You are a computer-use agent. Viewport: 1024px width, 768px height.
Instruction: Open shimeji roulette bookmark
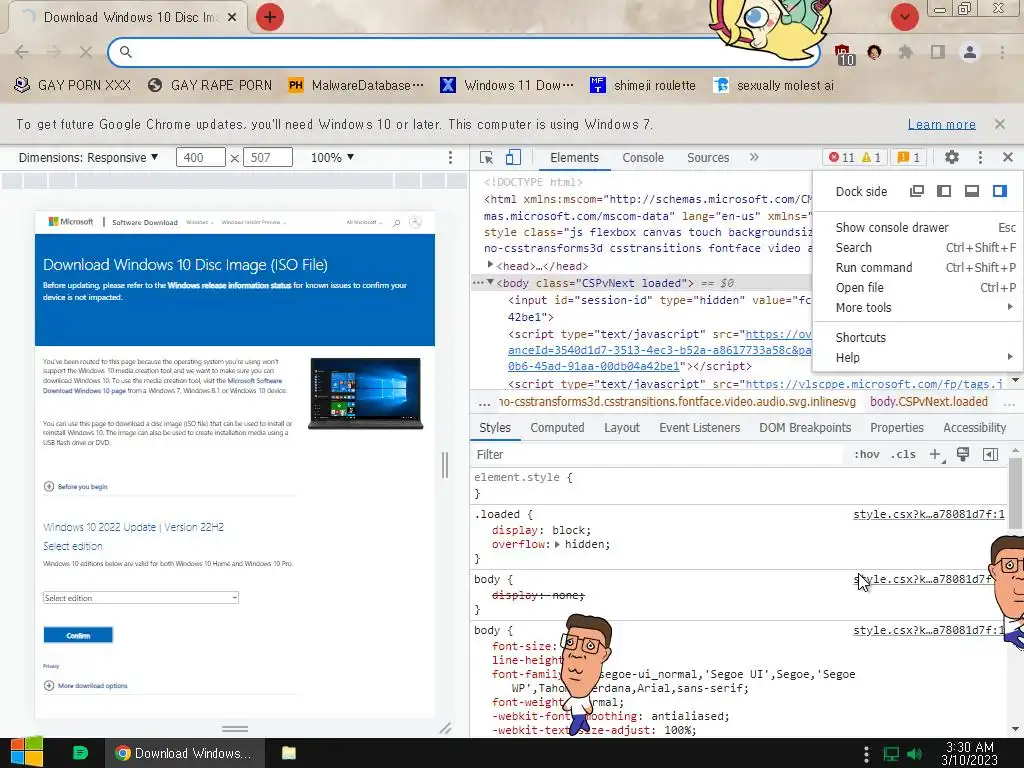[643, 86]
